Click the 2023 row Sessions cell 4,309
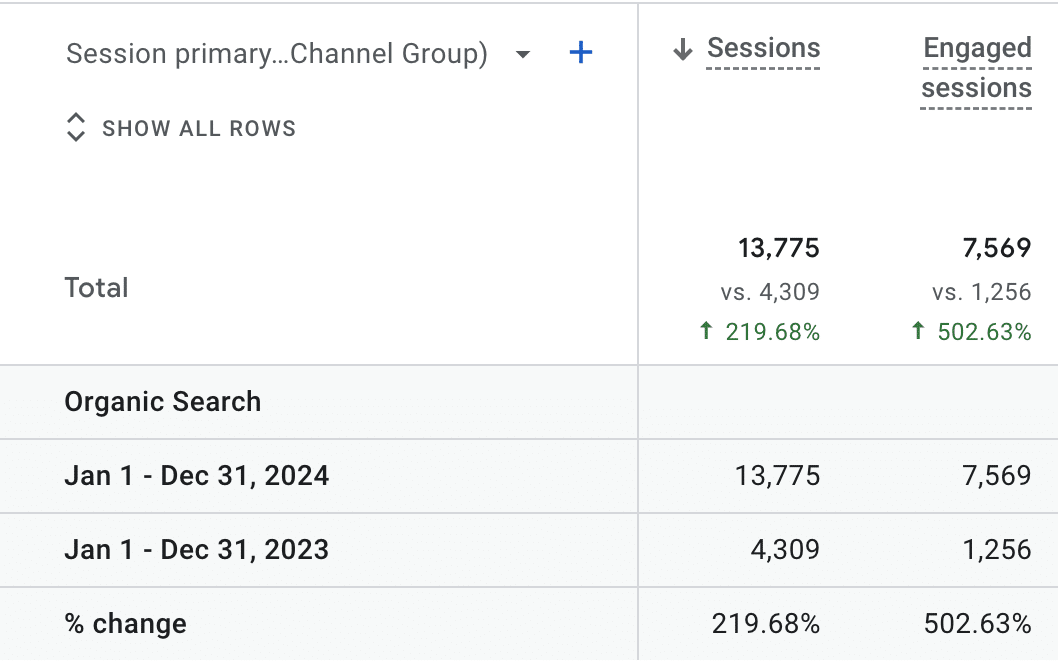Screen dimensions: 1058x664 [778, 550]
